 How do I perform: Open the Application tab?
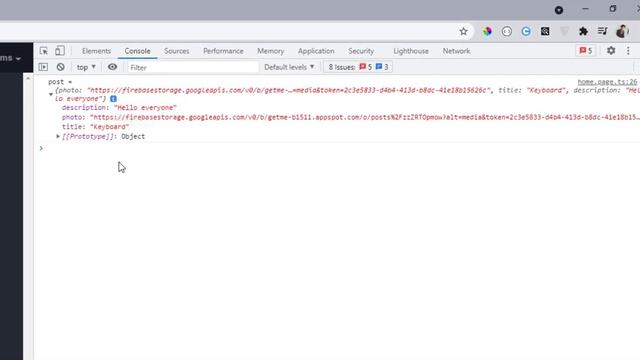[316, 51]
